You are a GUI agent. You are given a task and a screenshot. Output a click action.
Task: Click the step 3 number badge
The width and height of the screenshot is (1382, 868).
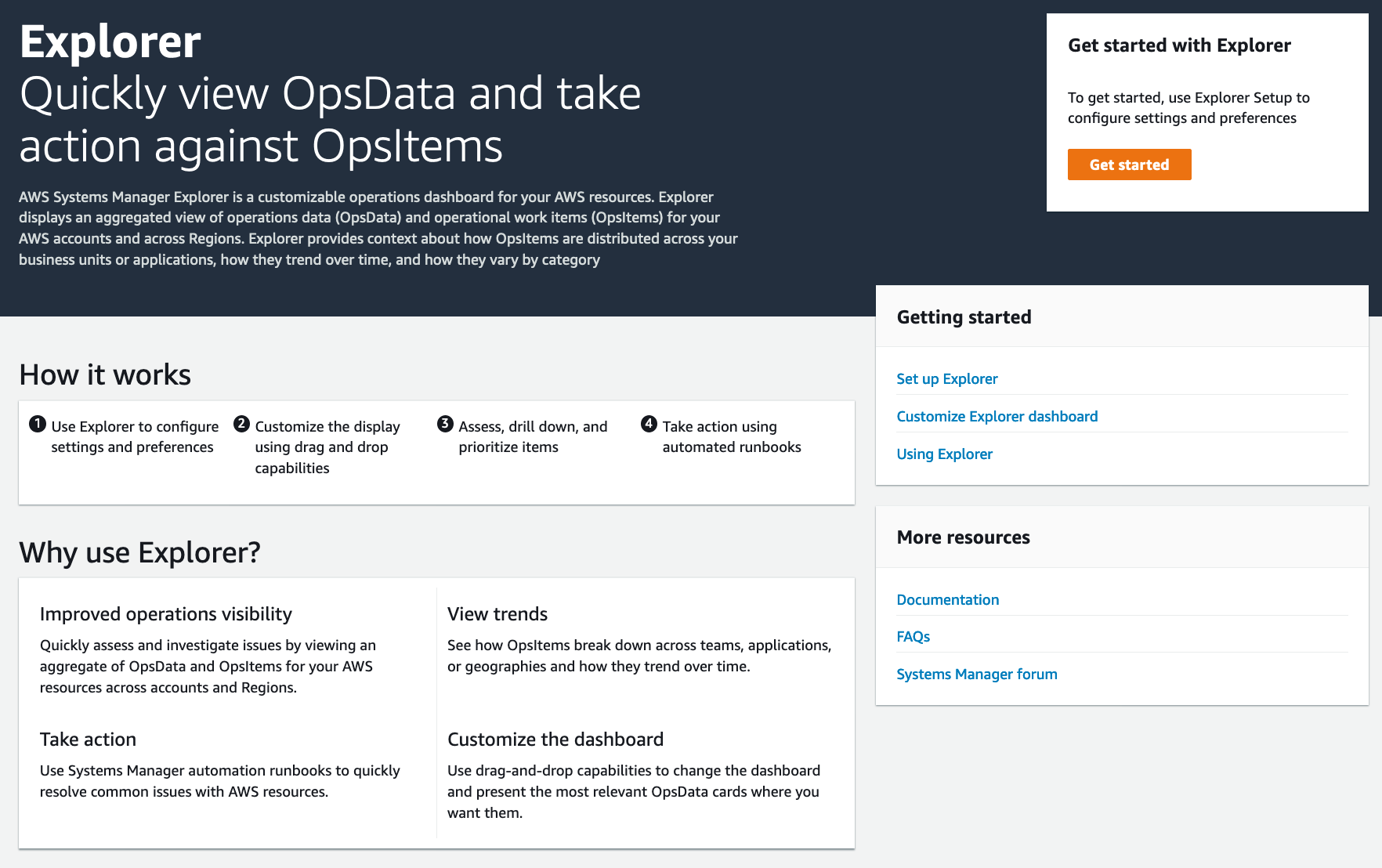pyautogui.click(x=445, y=425)
